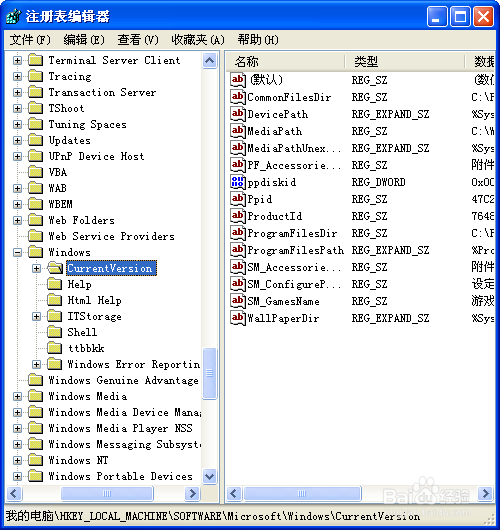
Task: Click the Html Help folder icon
Action: (x=54, y=300)
